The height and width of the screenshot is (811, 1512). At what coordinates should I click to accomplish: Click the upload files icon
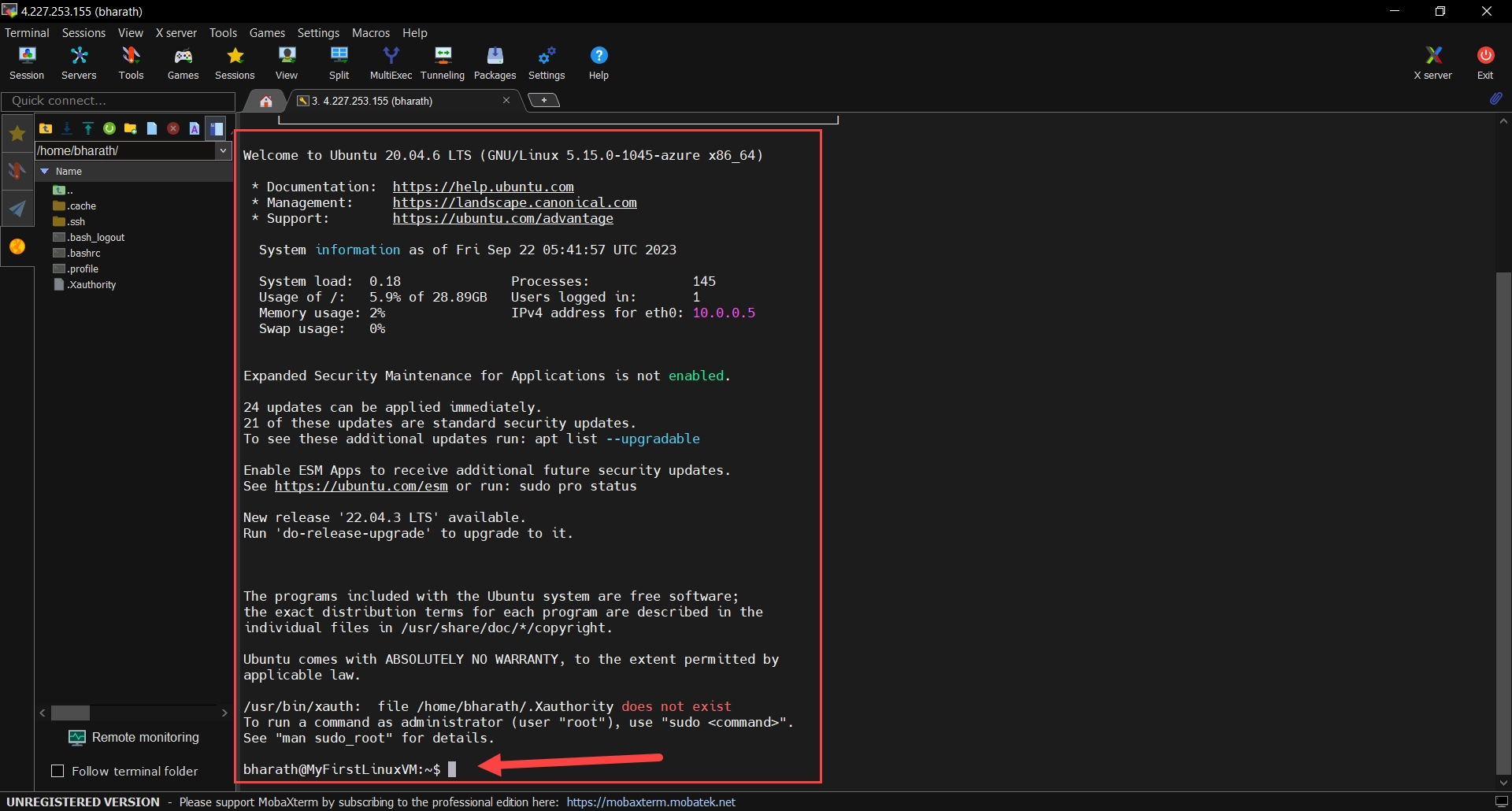point(88,128)
